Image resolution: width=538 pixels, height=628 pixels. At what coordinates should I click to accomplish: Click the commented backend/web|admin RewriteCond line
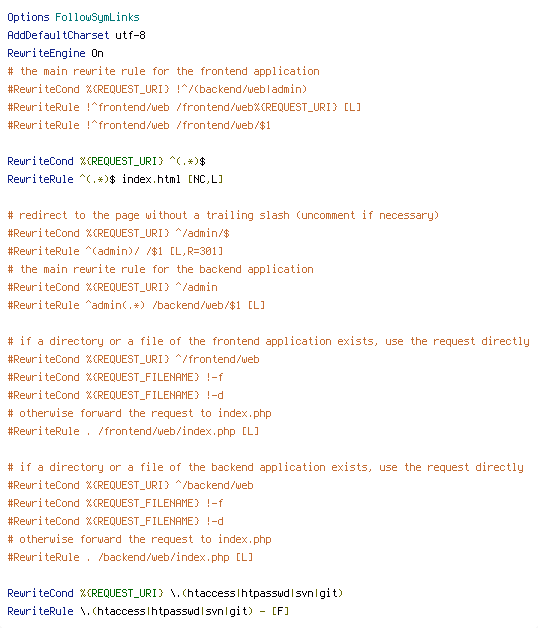[x=157, y=89]
